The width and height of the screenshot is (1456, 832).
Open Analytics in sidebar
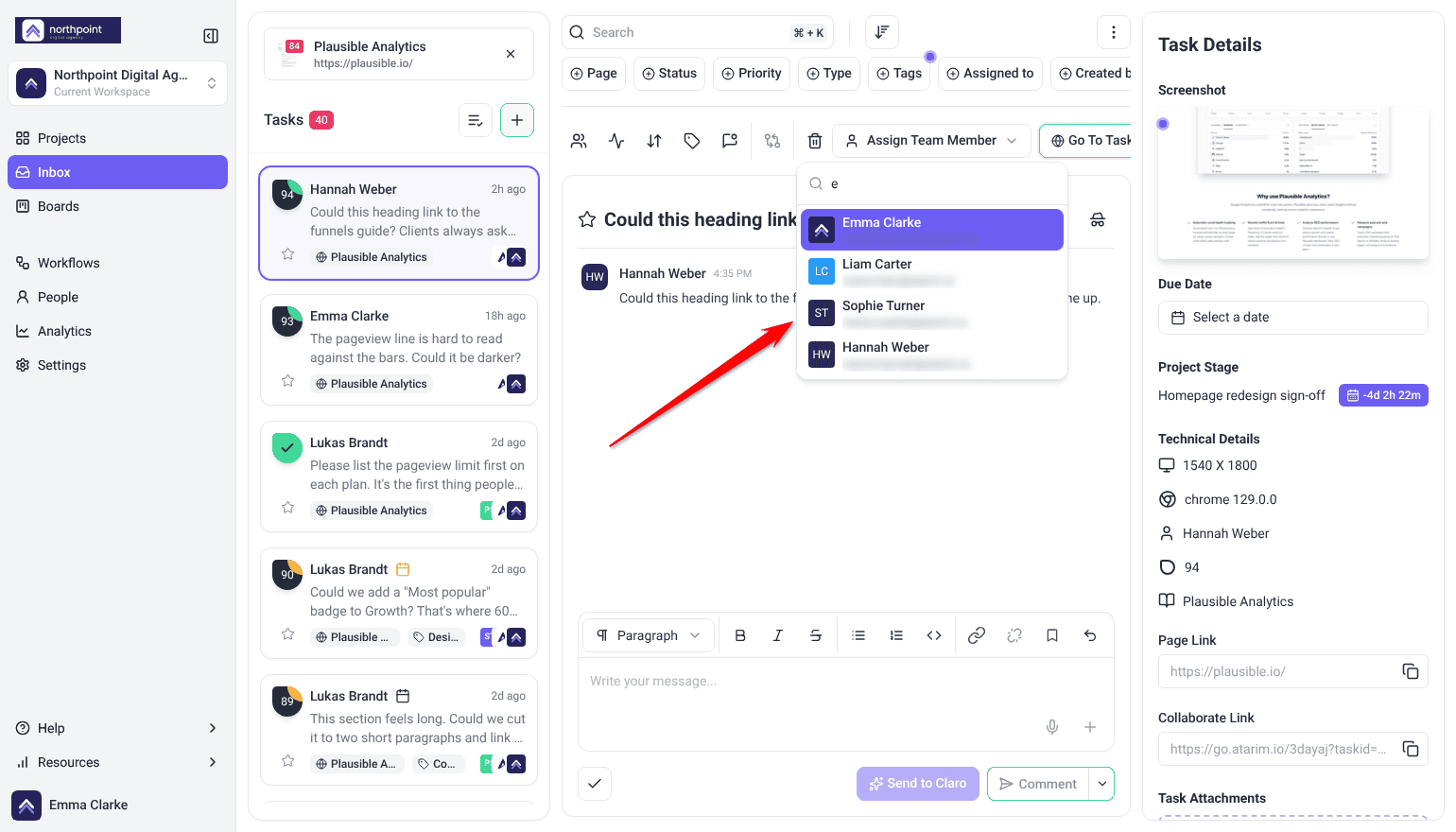(117, 331)
